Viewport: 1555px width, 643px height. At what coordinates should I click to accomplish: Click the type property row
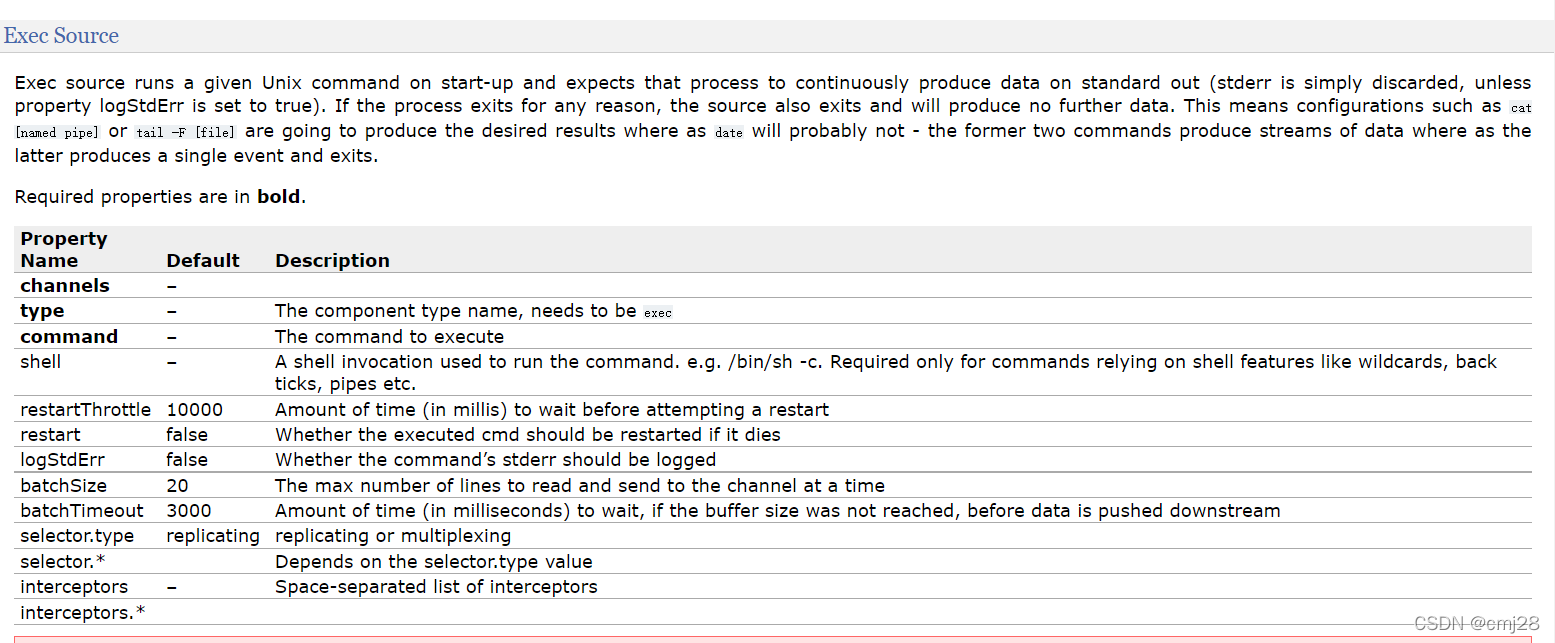click(772, 311)
